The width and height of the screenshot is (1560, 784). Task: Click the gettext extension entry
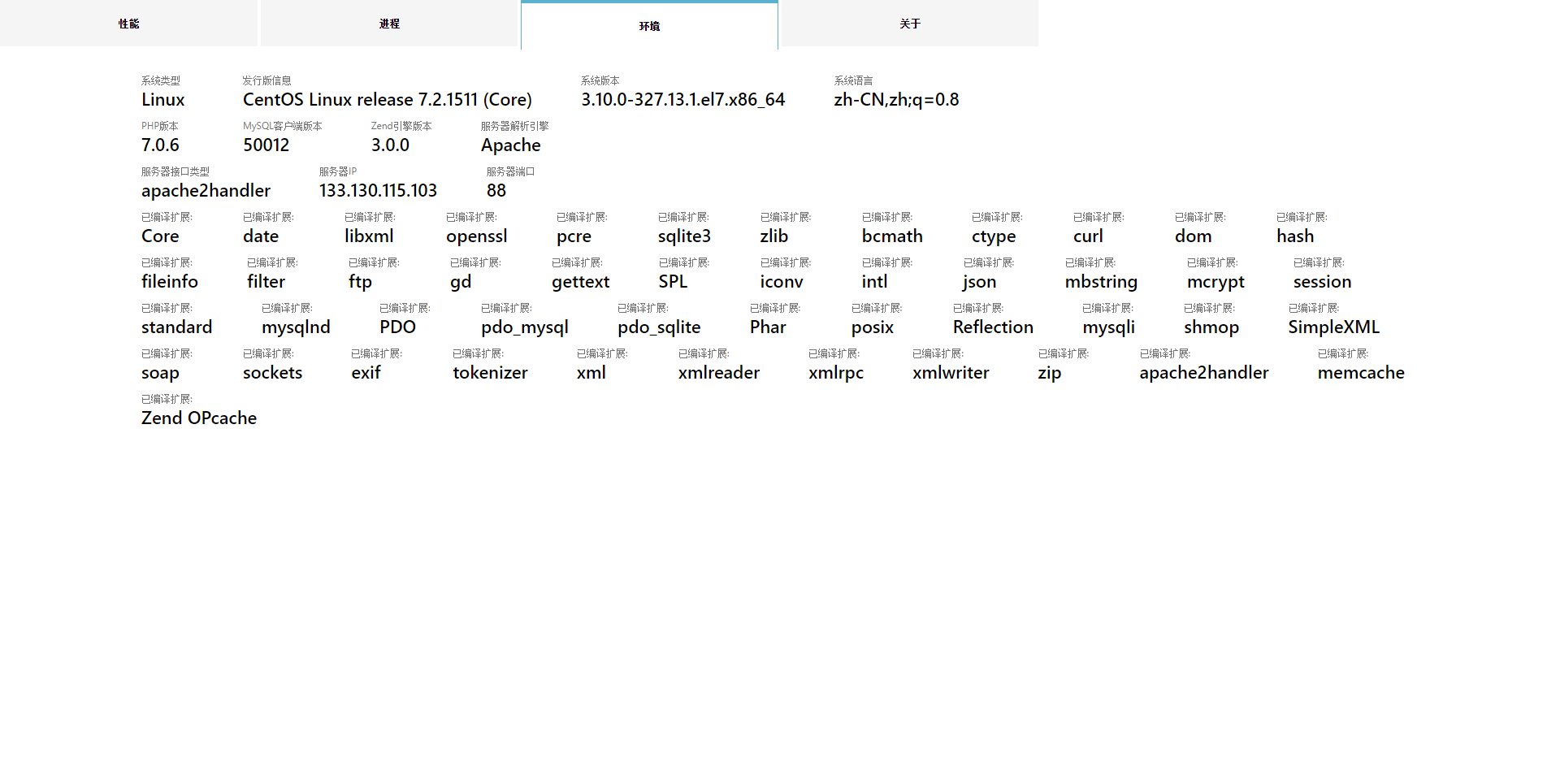pos(580,282)
